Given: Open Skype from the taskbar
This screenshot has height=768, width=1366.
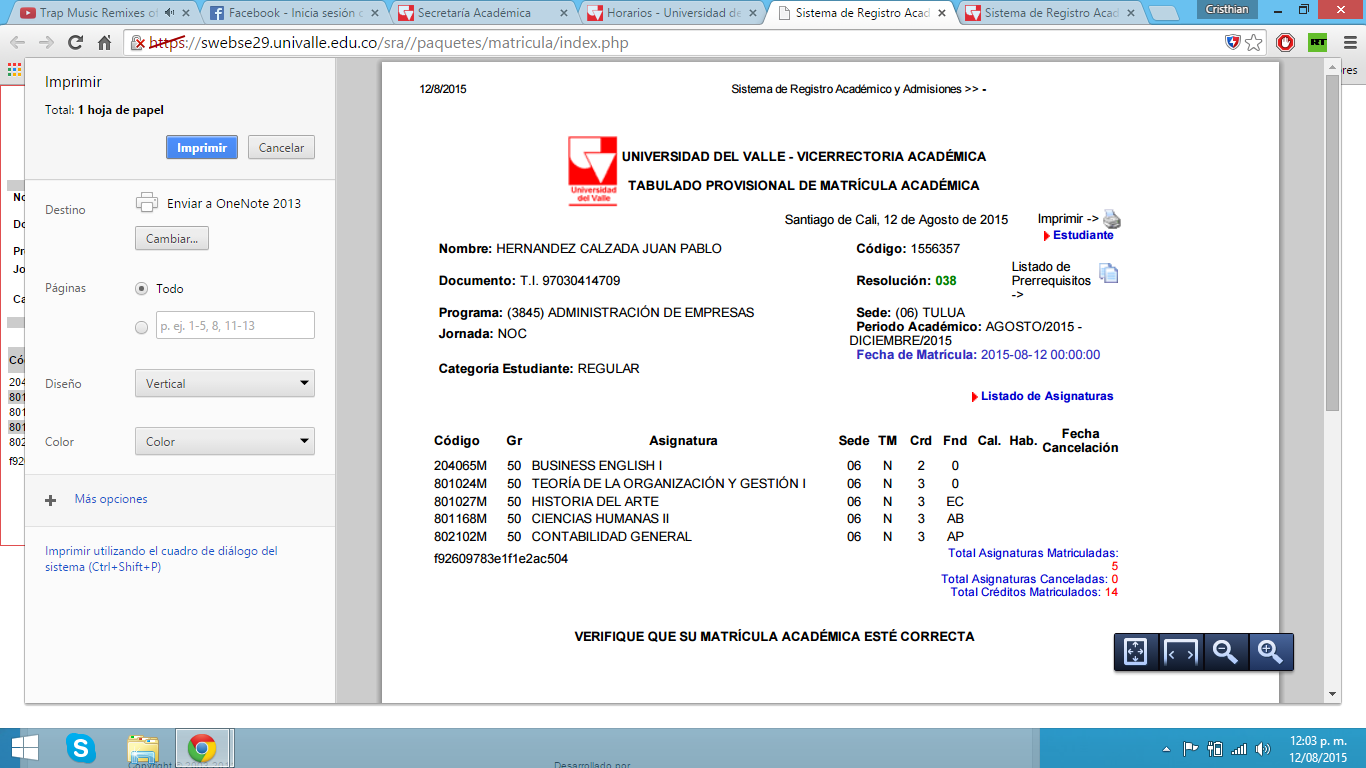Looking at the screenshot, I should 80,747.
